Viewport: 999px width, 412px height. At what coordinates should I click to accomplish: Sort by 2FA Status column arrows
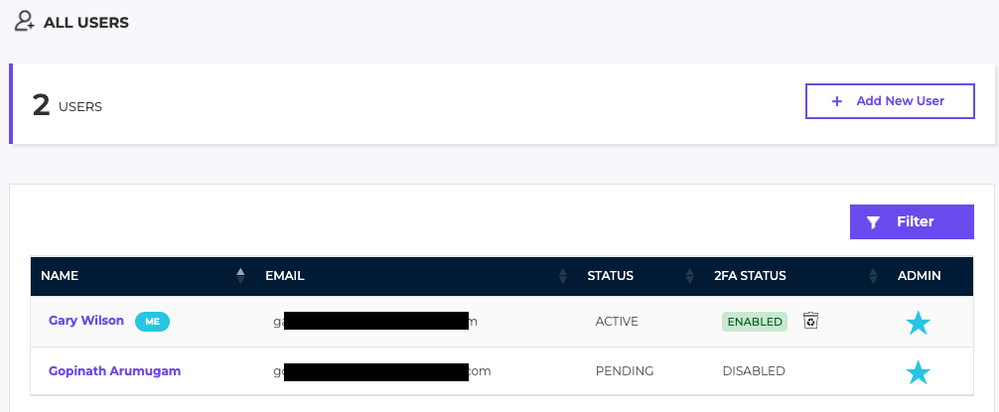point(871,275)
